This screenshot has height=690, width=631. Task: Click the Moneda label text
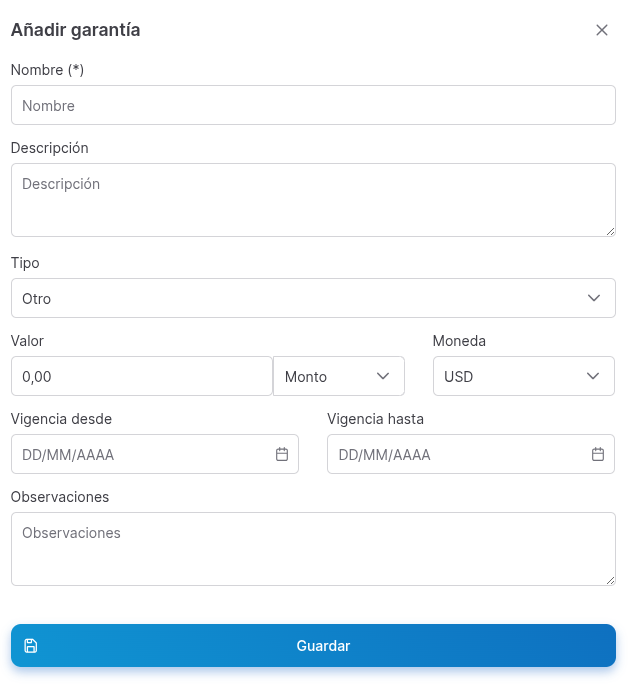click(x=459, y=341)
